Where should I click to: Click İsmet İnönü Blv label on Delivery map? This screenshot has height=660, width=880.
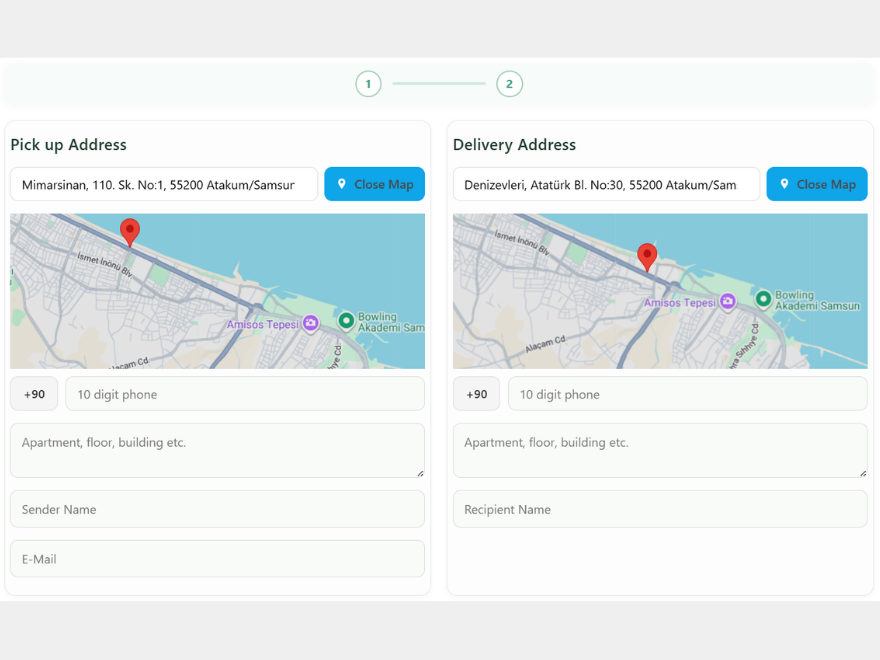point(522,242)
